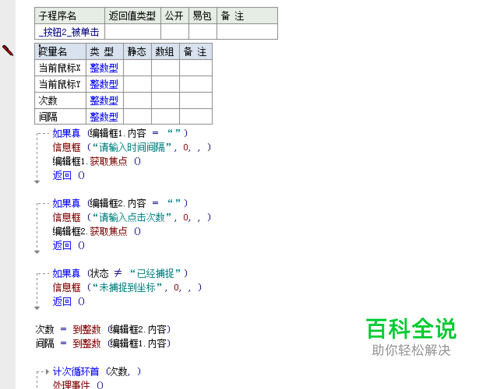Image resolution: width=500 pixels, height=389 pixels.
Task: Click the 数组 column header
Action: point(165,52)
